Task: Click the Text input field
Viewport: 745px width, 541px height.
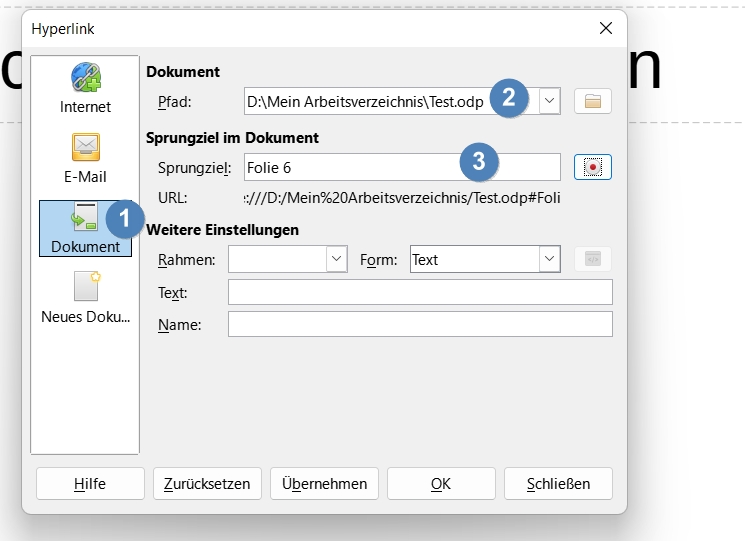Action: pyautogui.click(x=420, y=292)
